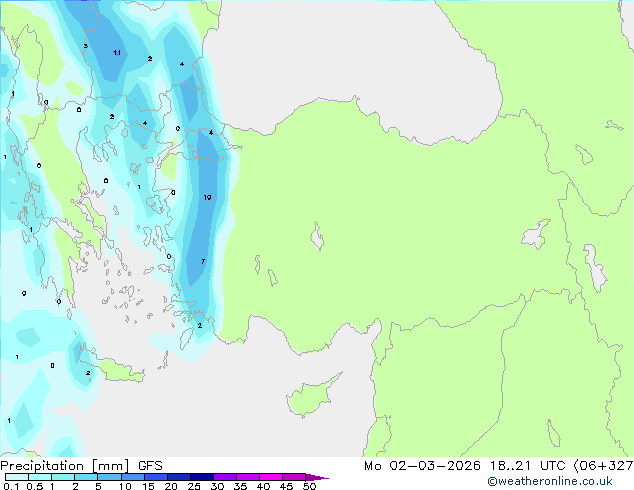Click the legend swatch between 1 and 2

click(x=63, y=477)
